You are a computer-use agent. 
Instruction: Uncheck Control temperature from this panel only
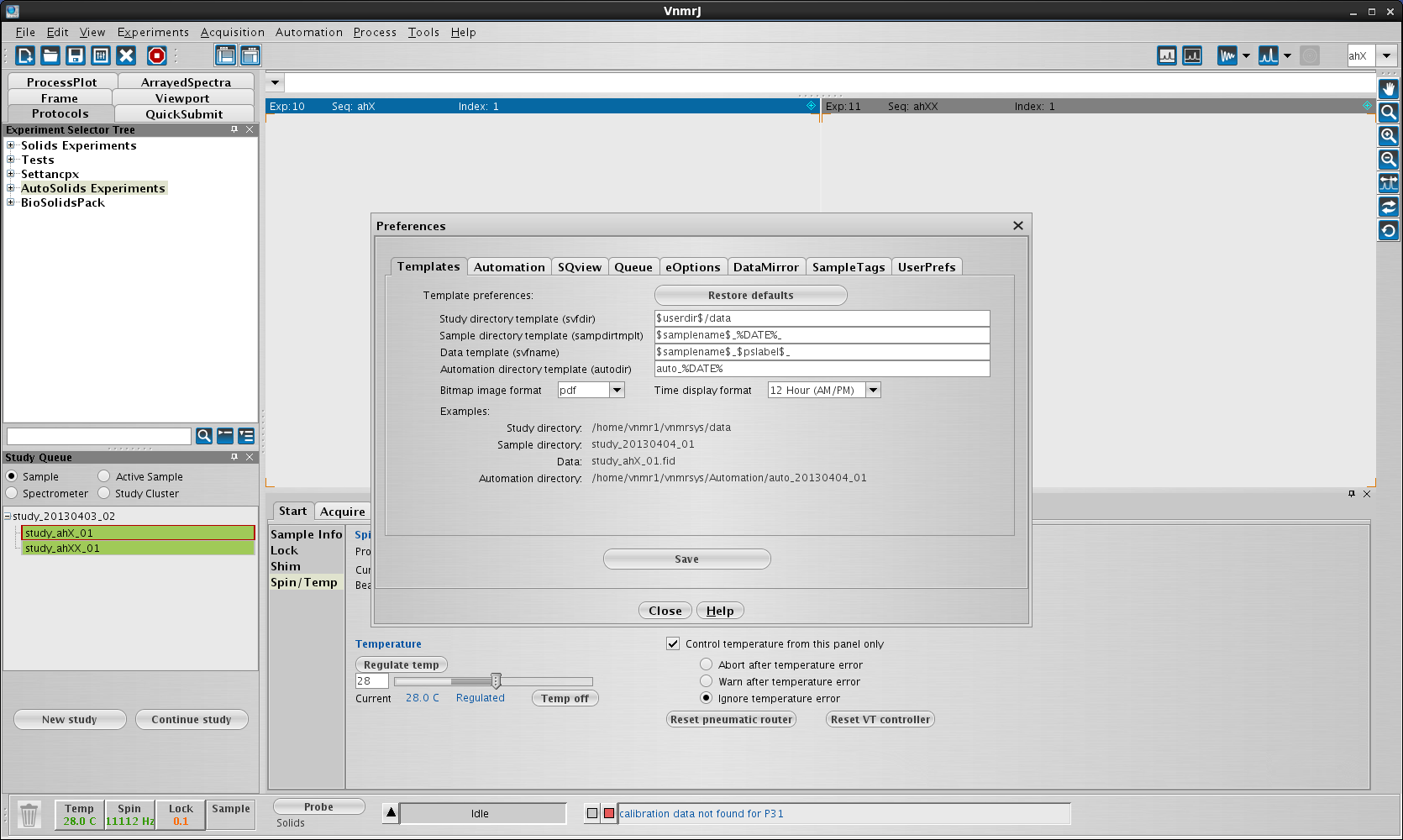pyautogui.click(x=673, y=643)
